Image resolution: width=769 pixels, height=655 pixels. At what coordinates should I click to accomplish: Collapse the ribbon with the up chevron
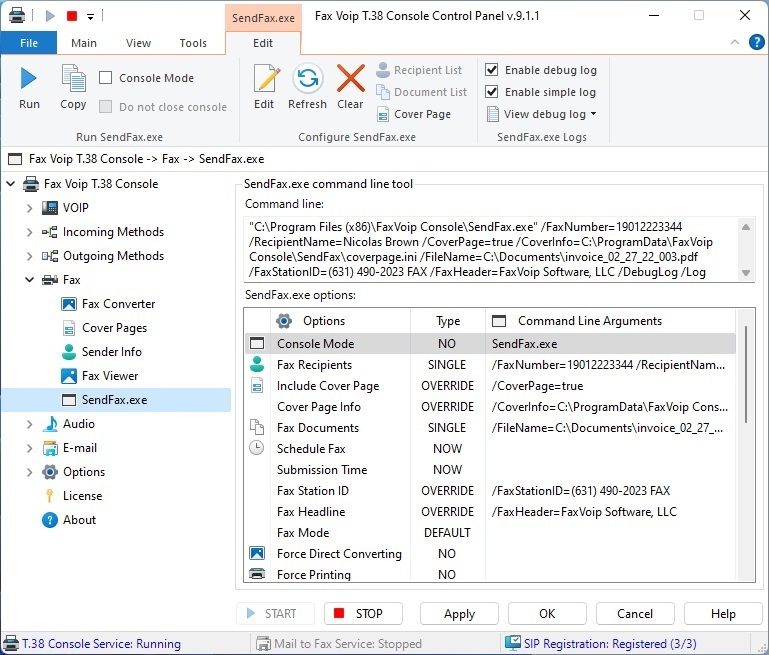(x=735, y=42)
